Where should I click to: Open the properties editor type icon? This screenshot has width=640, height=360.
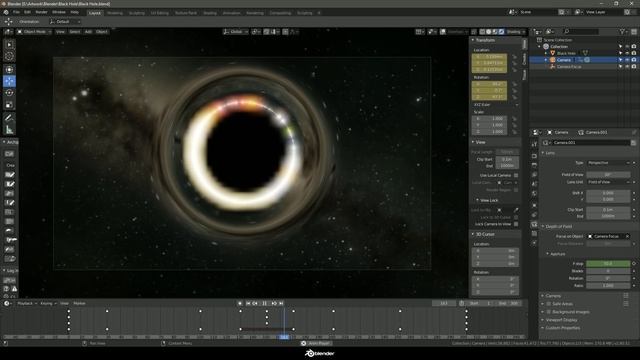pos(536,132)
